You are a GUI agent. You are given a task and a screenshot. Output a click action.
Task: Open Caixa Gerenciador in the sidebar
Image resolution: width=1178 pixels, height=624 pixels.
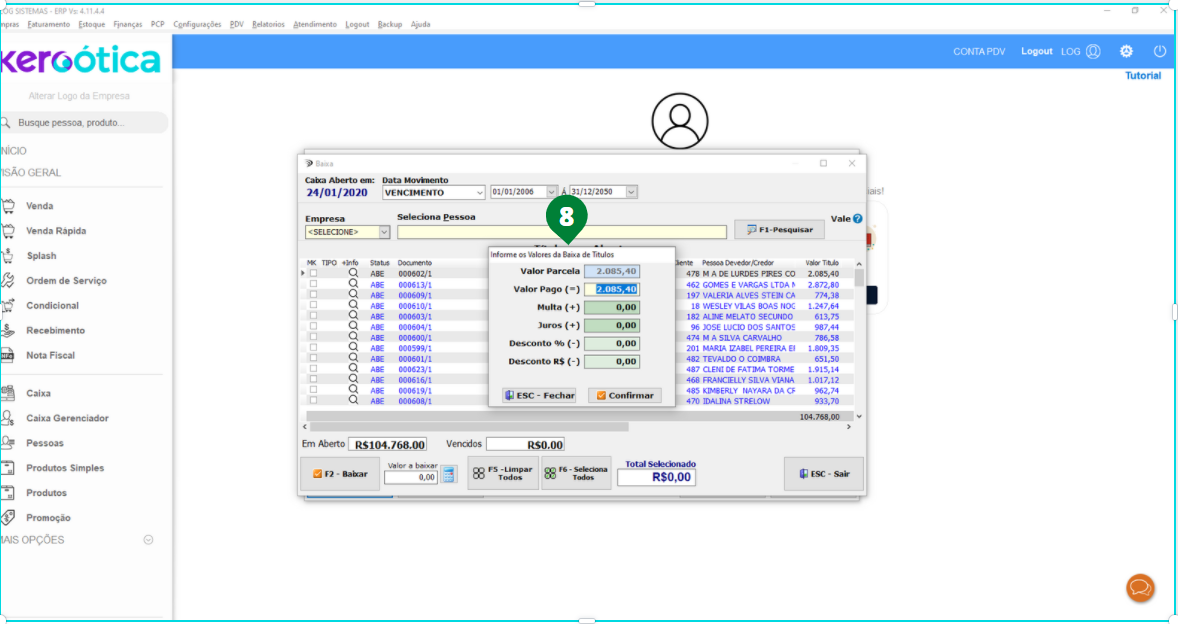pyautogui.click(x=67, y=418)
